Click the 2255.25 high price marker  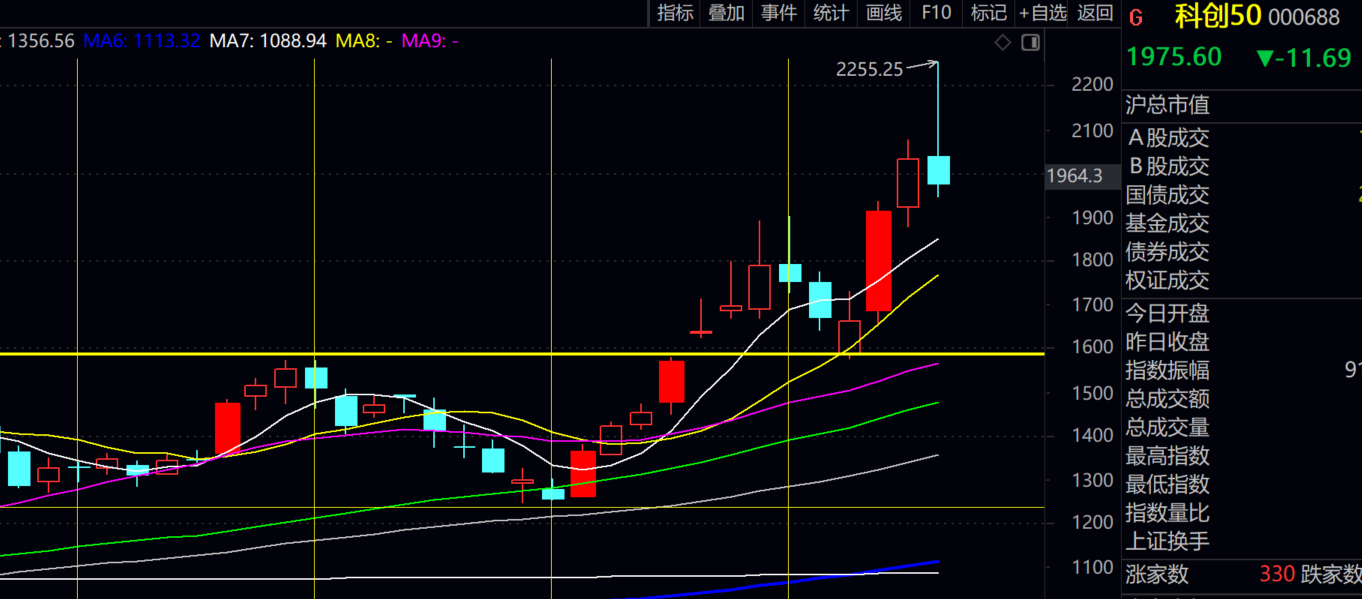[x=869, y=69]
